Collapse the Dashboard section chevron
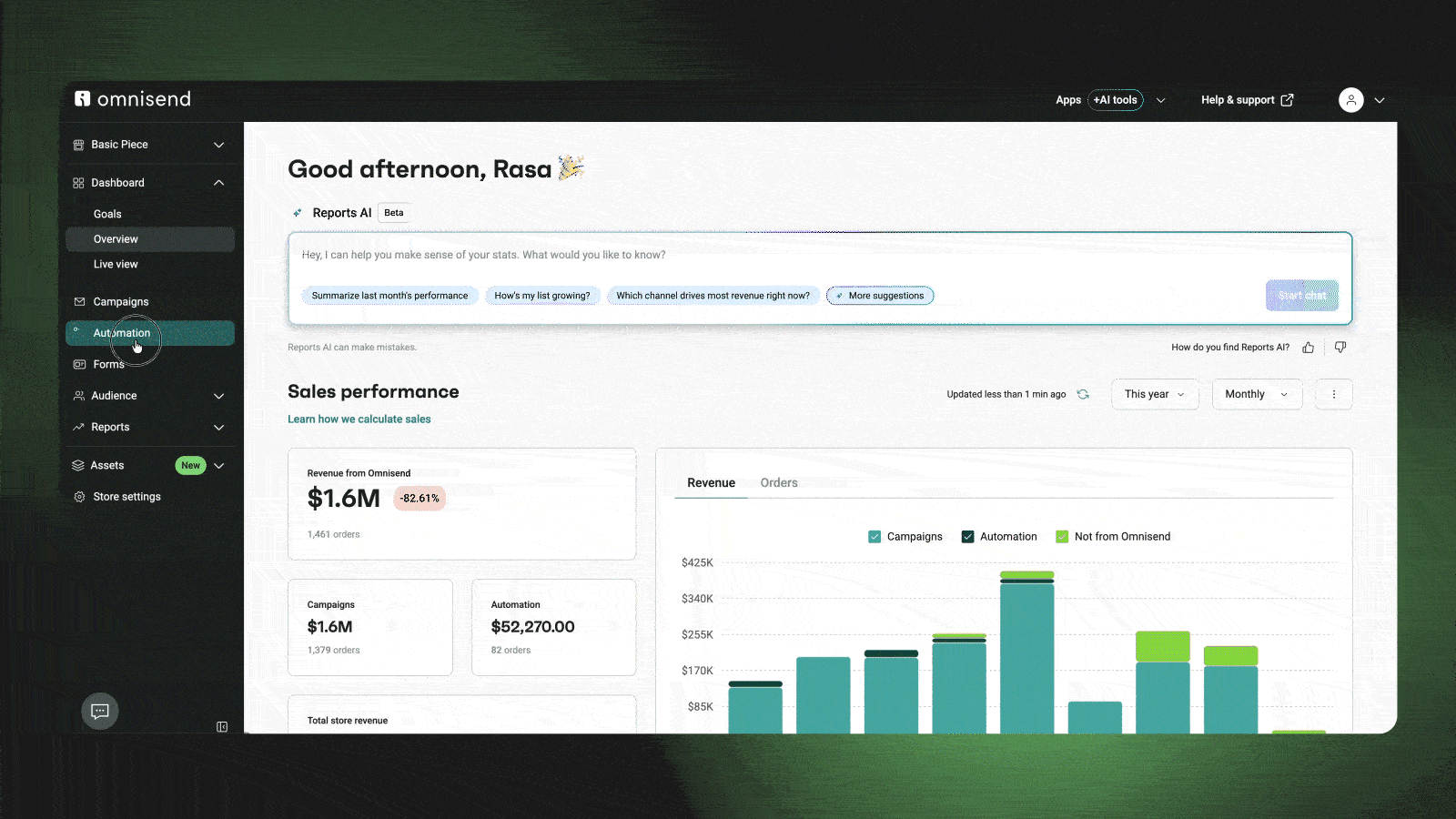The width and height of the screenshot is (1456, 819). (x=218, y=183)
